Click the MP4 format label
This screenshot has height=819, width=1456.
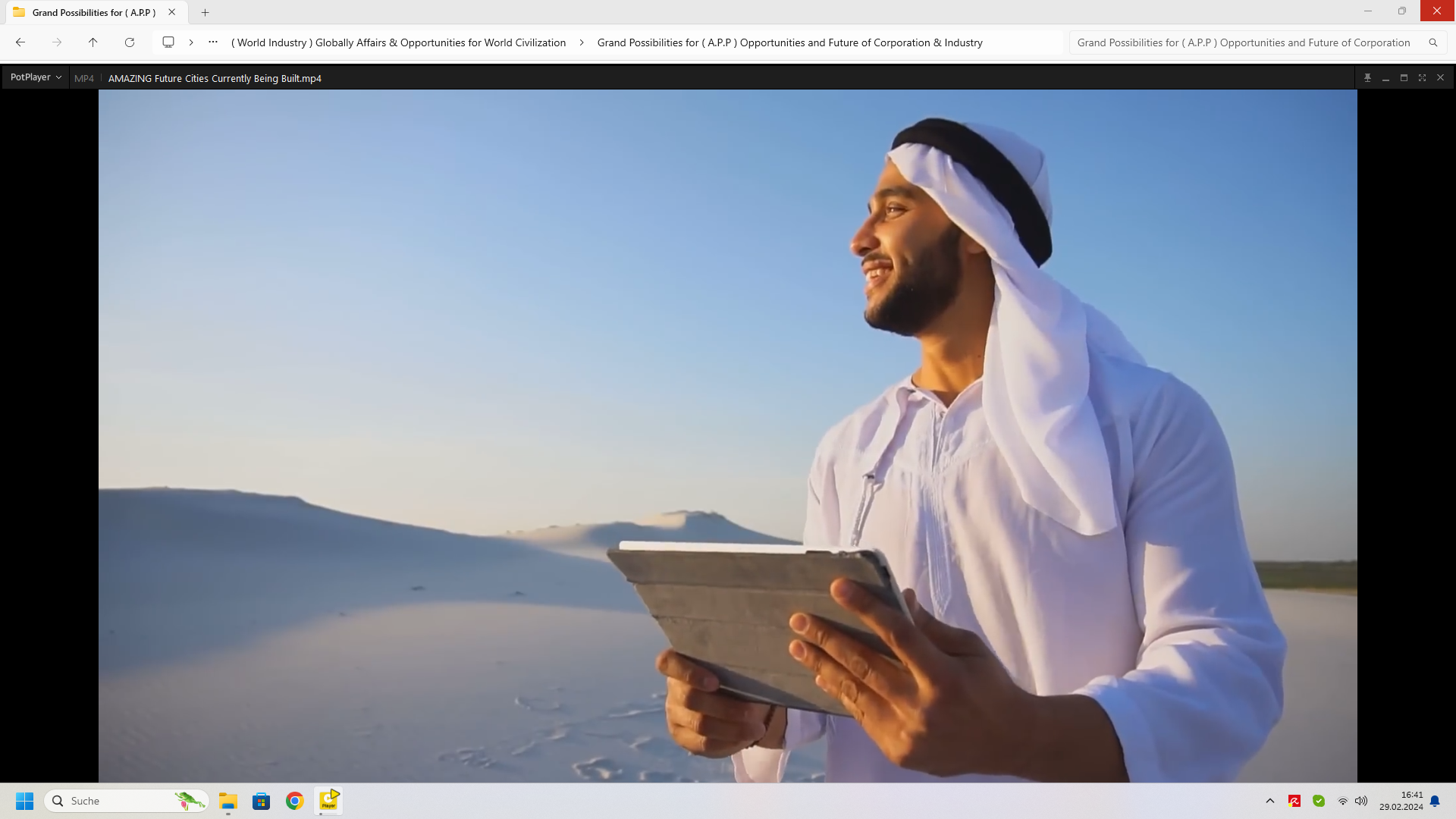click(84, 78)
